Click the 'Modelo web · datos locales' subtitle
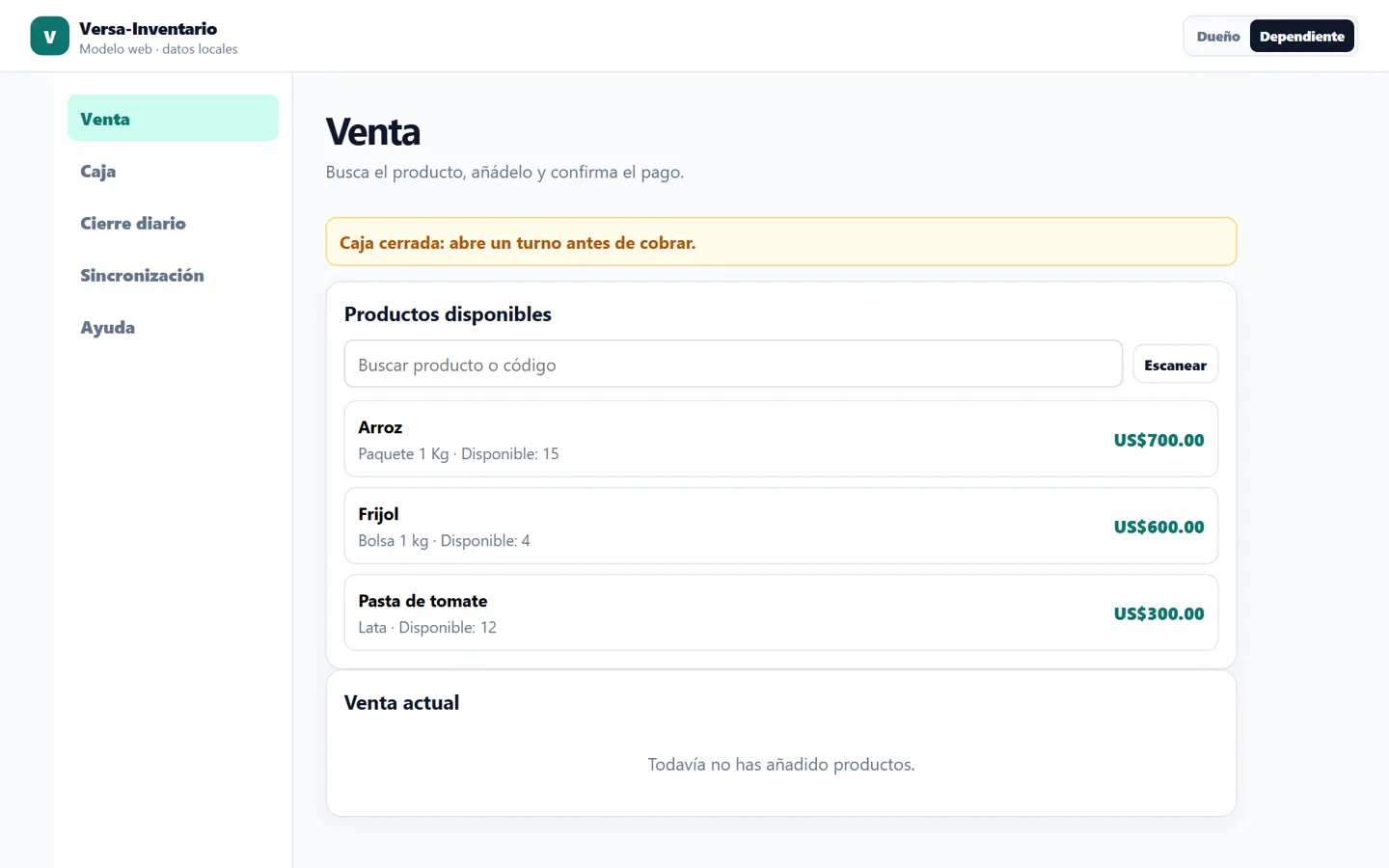Screen dimensions: 1389x868 pos(158,49)
